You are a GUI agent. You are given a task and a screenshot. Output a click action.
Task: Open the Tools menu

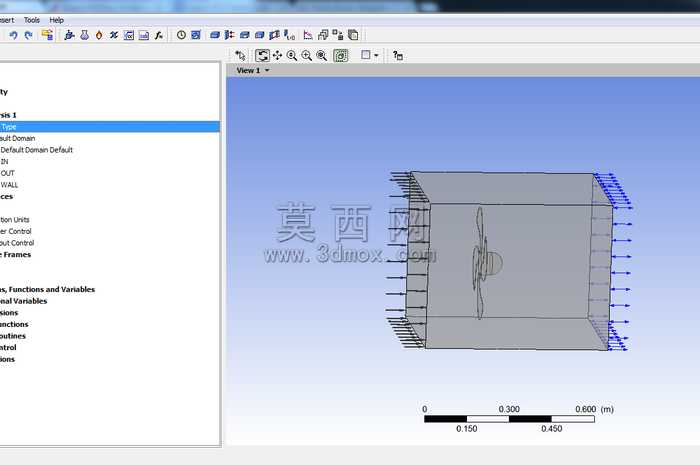point(32,20)
